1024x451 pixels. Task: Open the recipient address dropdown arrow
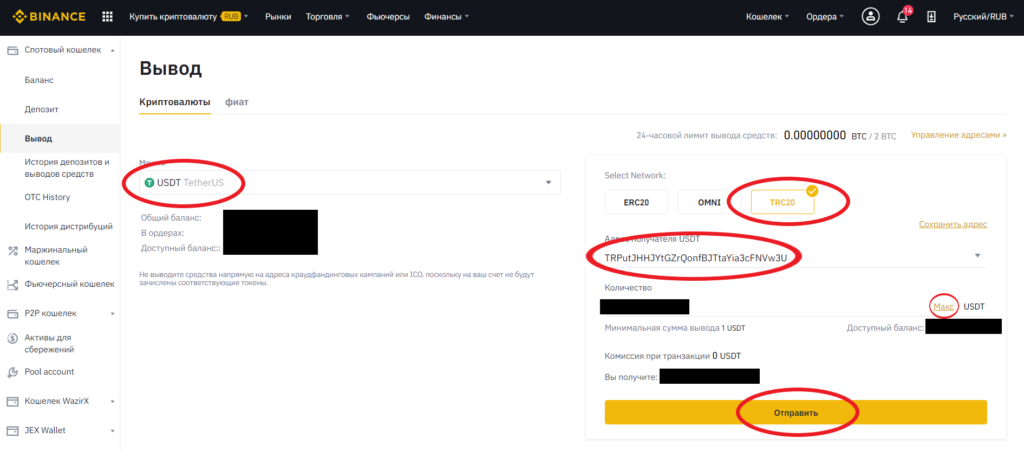[978, 256]
